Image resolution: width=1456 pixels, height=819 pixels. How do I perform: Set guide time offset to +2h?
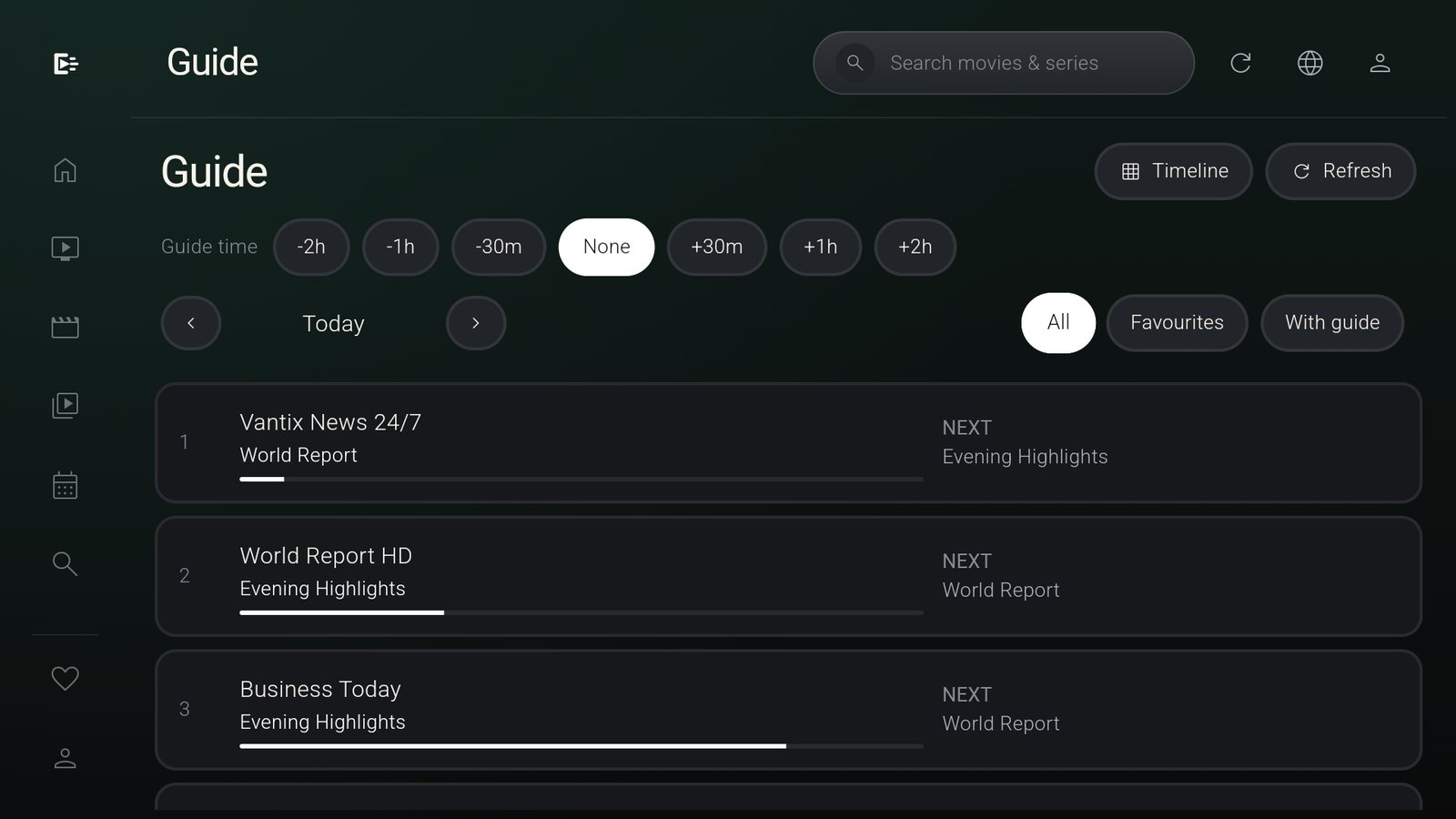tap(915, 247)
